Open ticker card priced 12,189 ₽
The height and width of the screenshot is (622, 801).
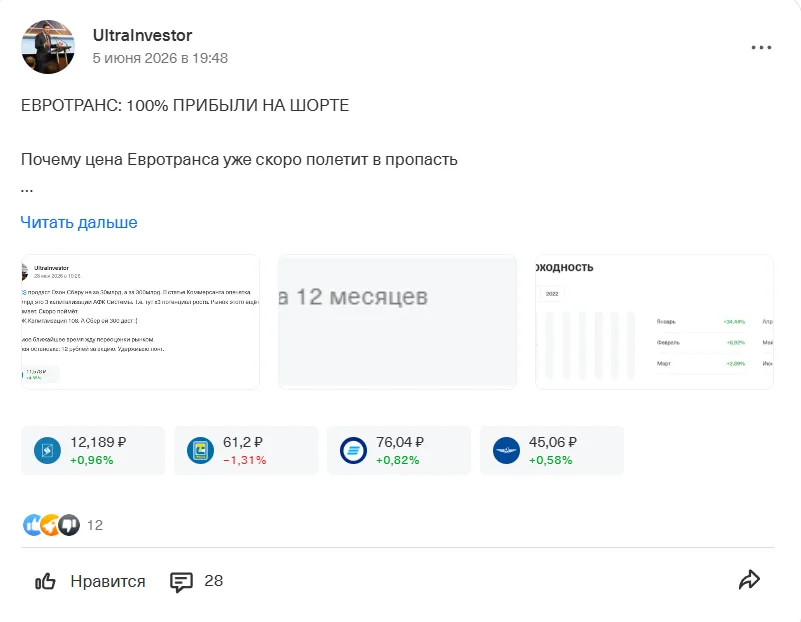pyautogui.click(x=93, y=450)
